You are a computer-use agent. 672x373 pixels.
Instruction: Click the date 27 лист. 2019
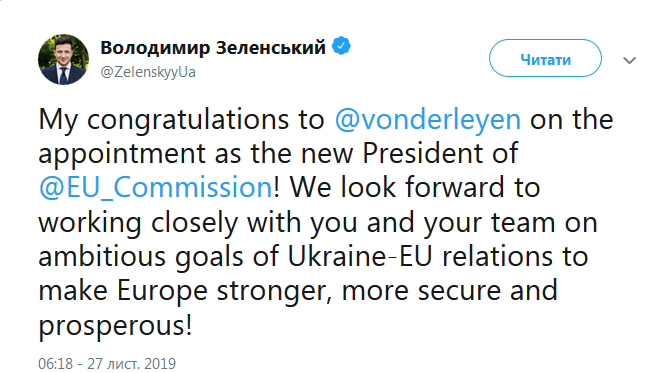132,364
